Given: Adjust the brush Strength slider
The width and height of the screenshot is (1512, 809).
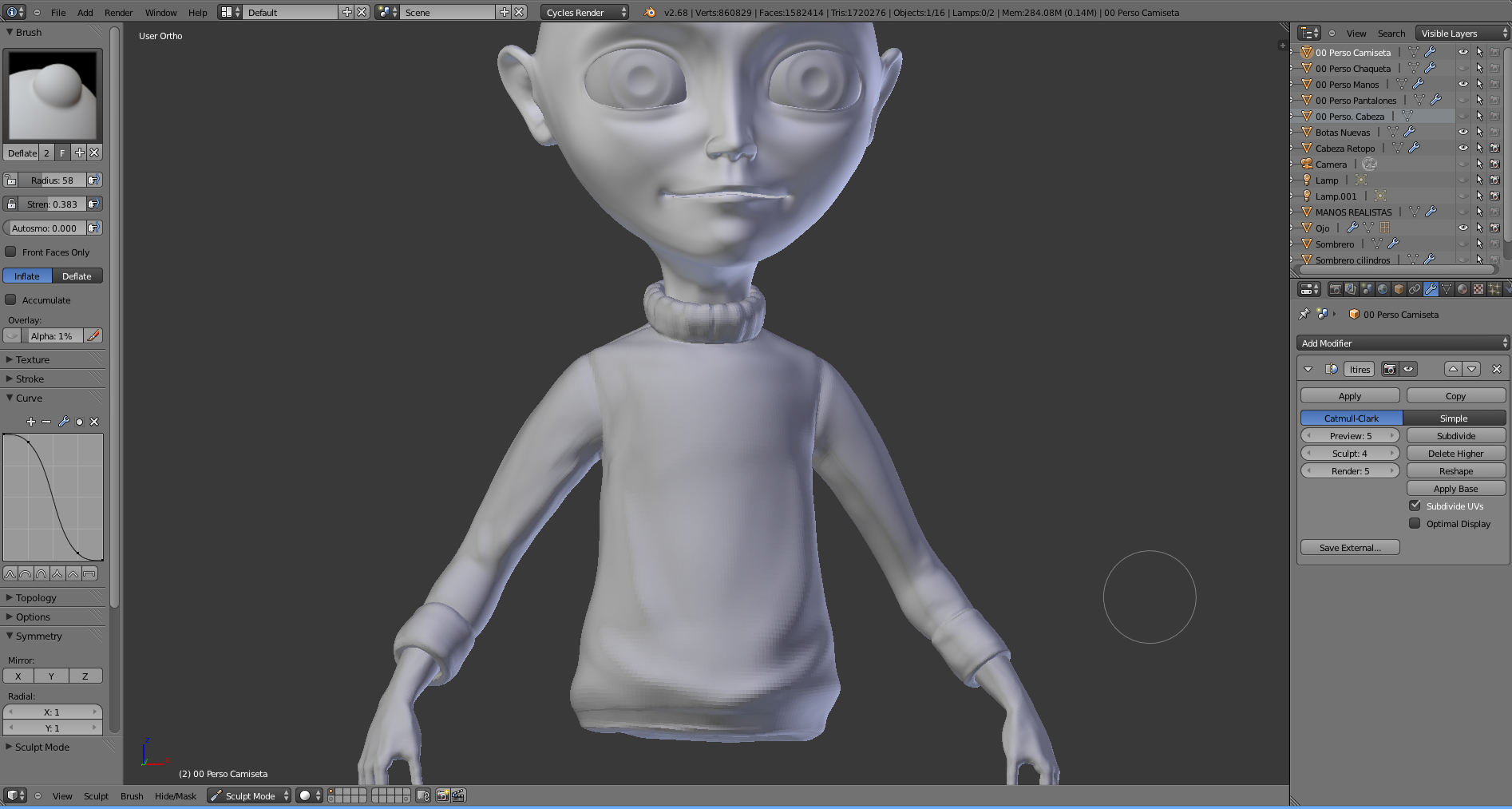Looking at the screenshot, I should 52,204.
